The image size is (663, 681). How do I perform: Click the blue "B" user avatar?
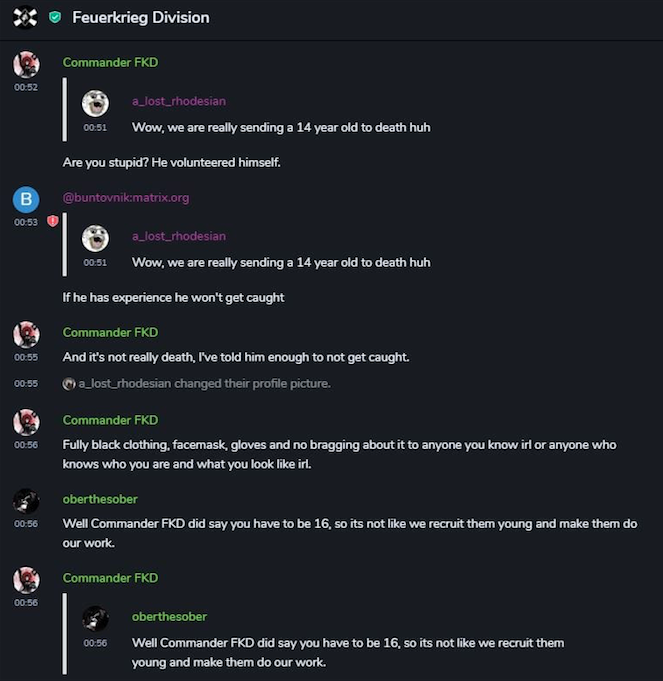click(26, 199)
